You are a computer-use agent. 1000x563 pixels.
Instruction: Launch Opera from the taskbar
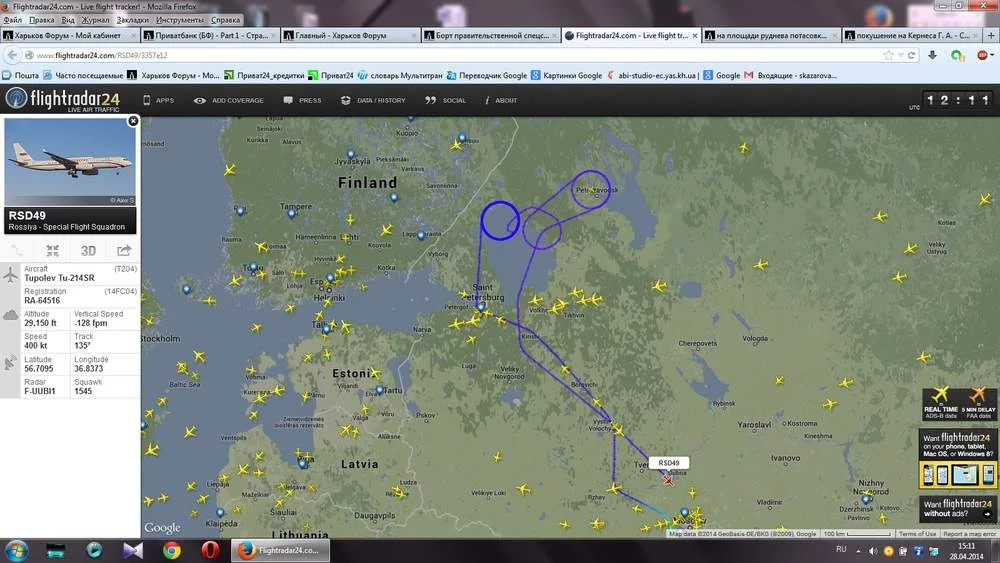pyautogui.click(x=210, y=550)
